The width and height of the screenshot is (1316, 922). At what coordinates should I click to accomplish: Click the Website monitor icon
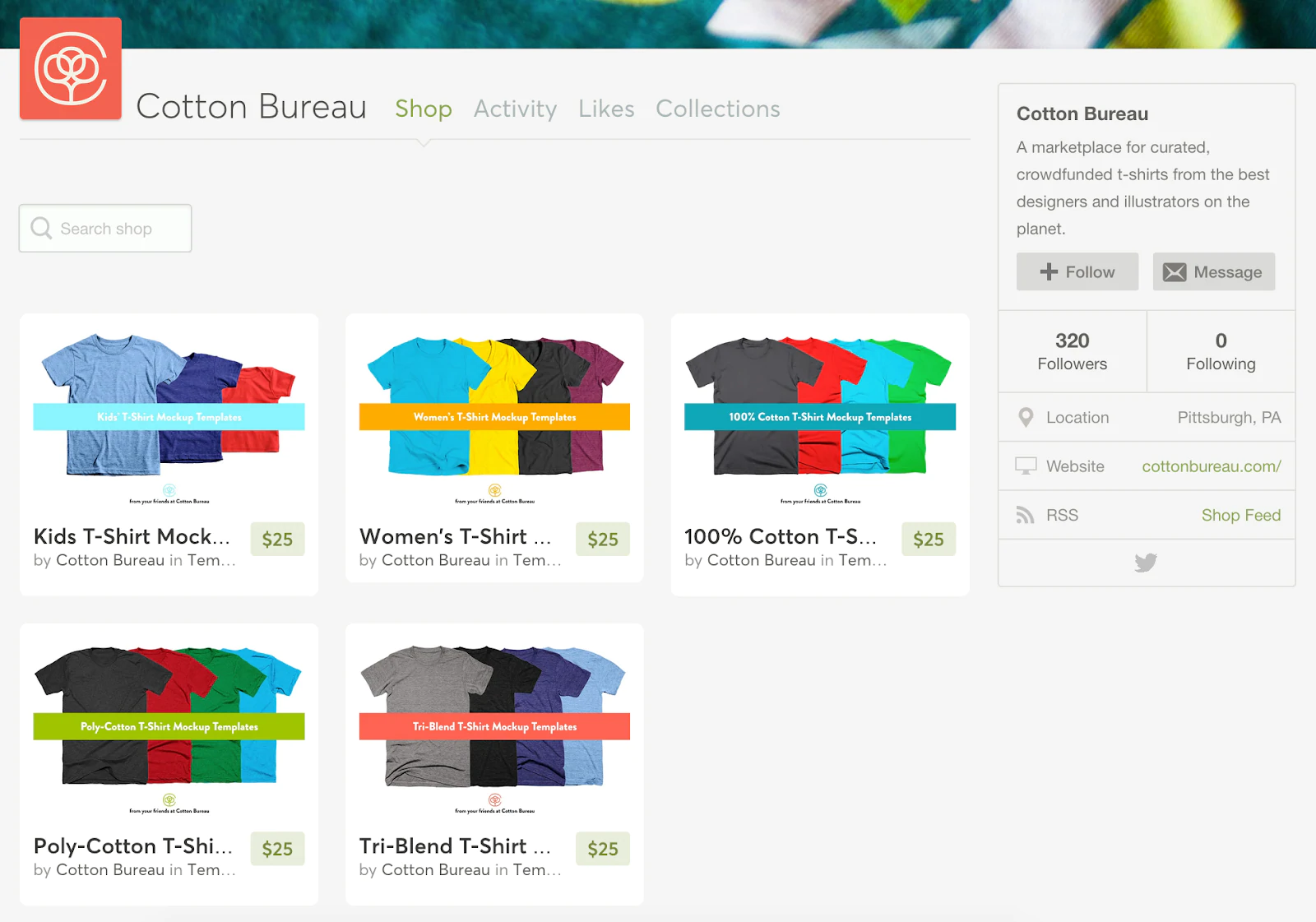coord(1026,466)
